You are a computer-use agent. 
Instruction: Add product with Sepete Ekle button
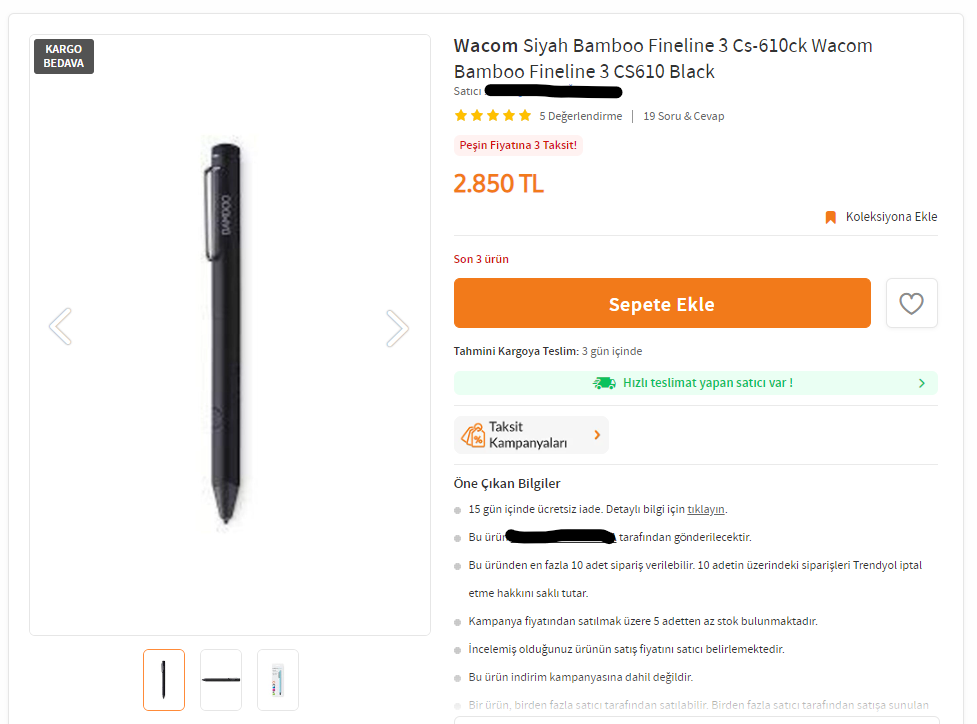[x=662, y=303]
